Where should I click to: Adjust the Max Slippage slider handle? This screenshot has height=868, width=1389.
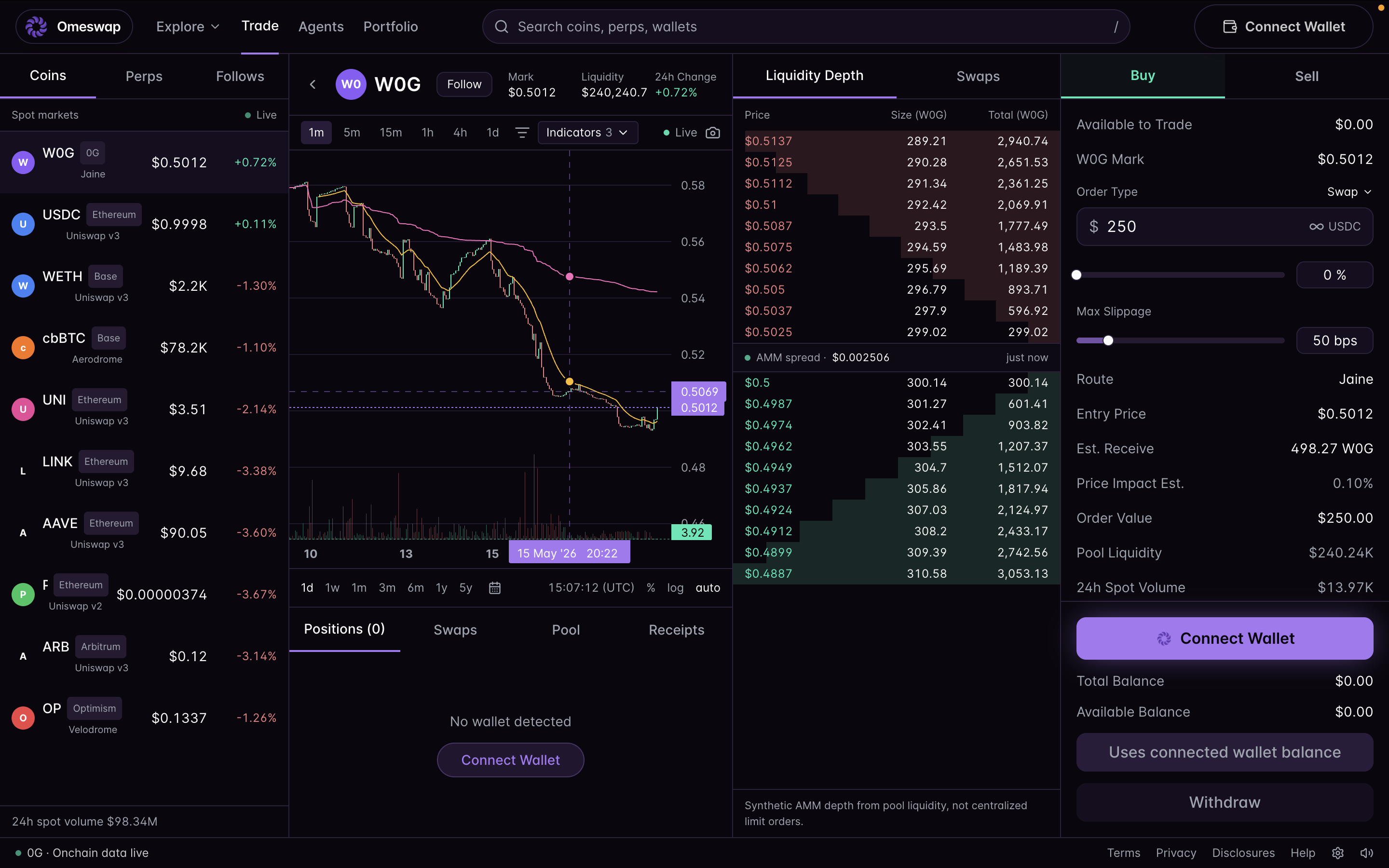(x=1108, y=340)
